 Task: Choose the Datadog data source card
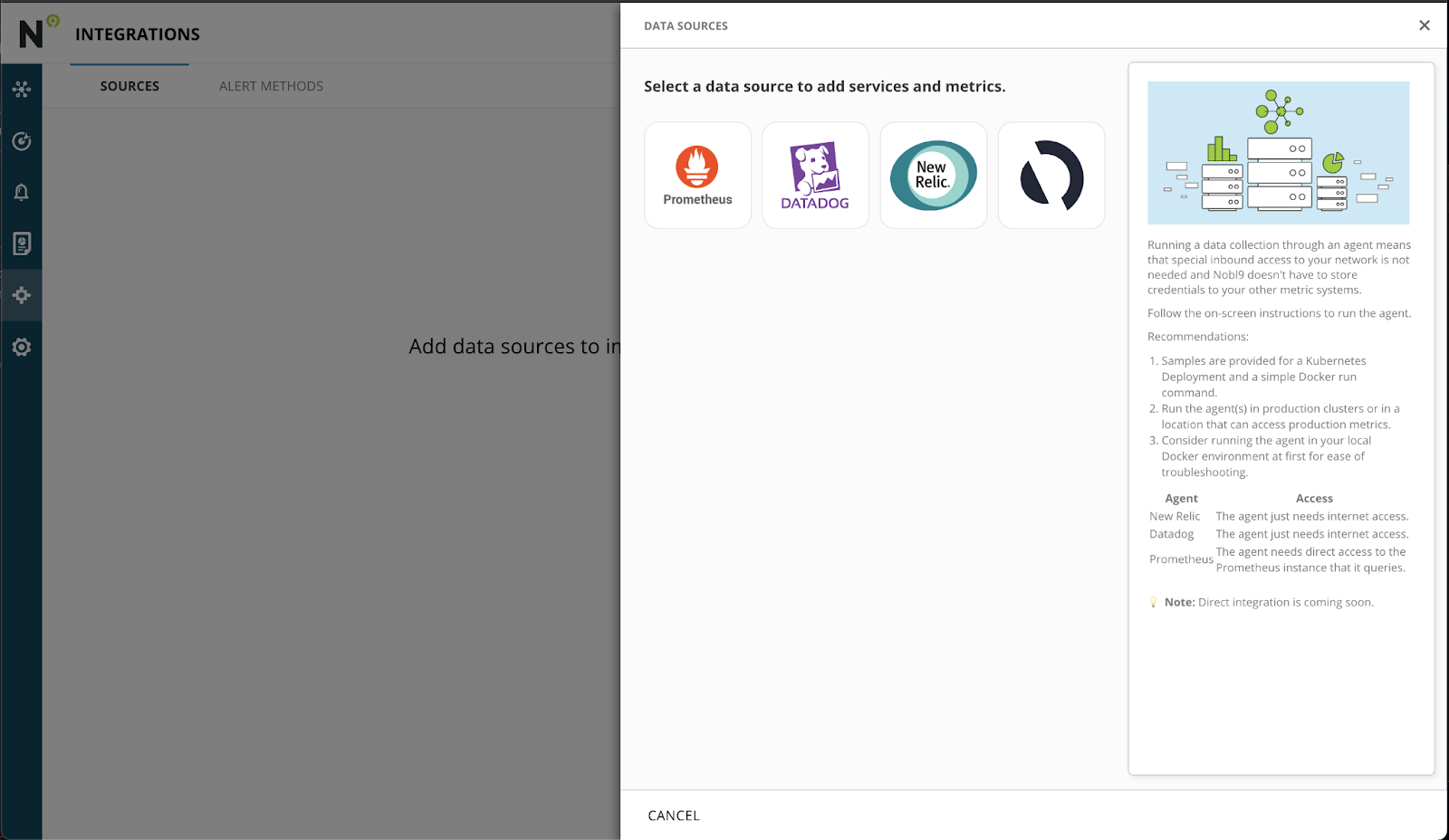[815, 176]
